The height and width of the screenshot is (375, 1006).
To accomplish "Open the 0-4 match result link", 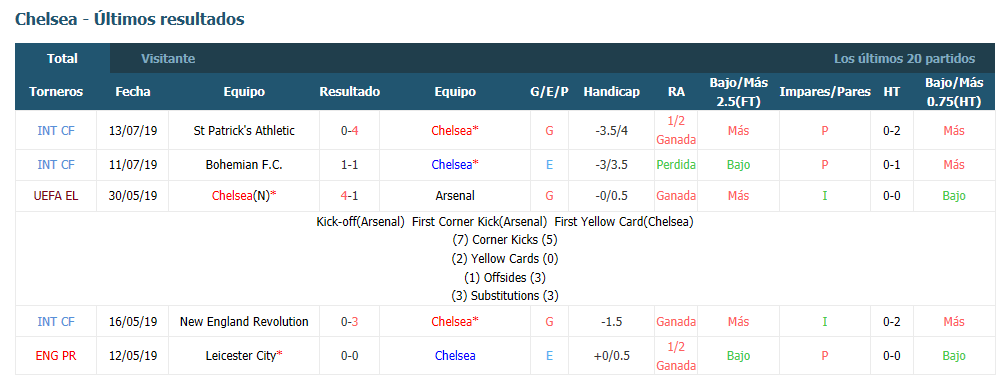I will 350,130.
